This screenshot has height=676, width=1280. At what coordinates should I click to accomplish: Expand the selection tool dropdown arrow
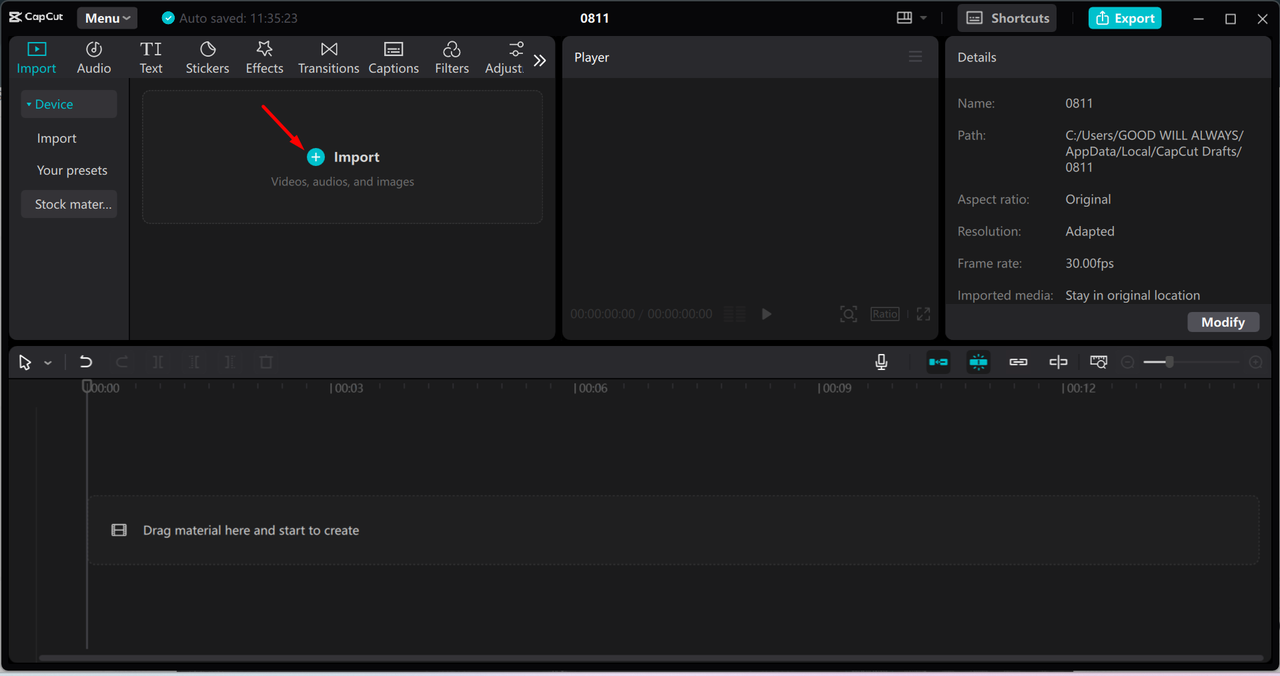[48, 363]
